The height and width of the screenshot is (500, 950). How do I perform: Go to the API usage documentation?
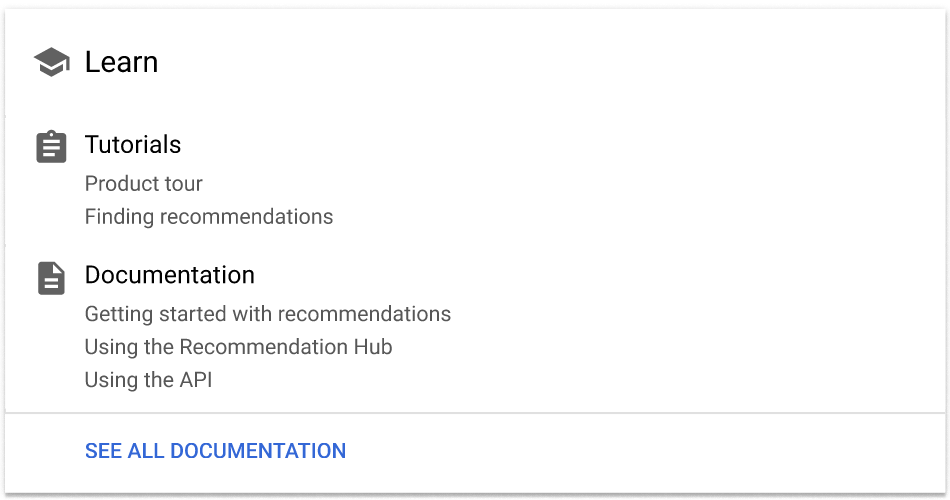tap(148, 380)
